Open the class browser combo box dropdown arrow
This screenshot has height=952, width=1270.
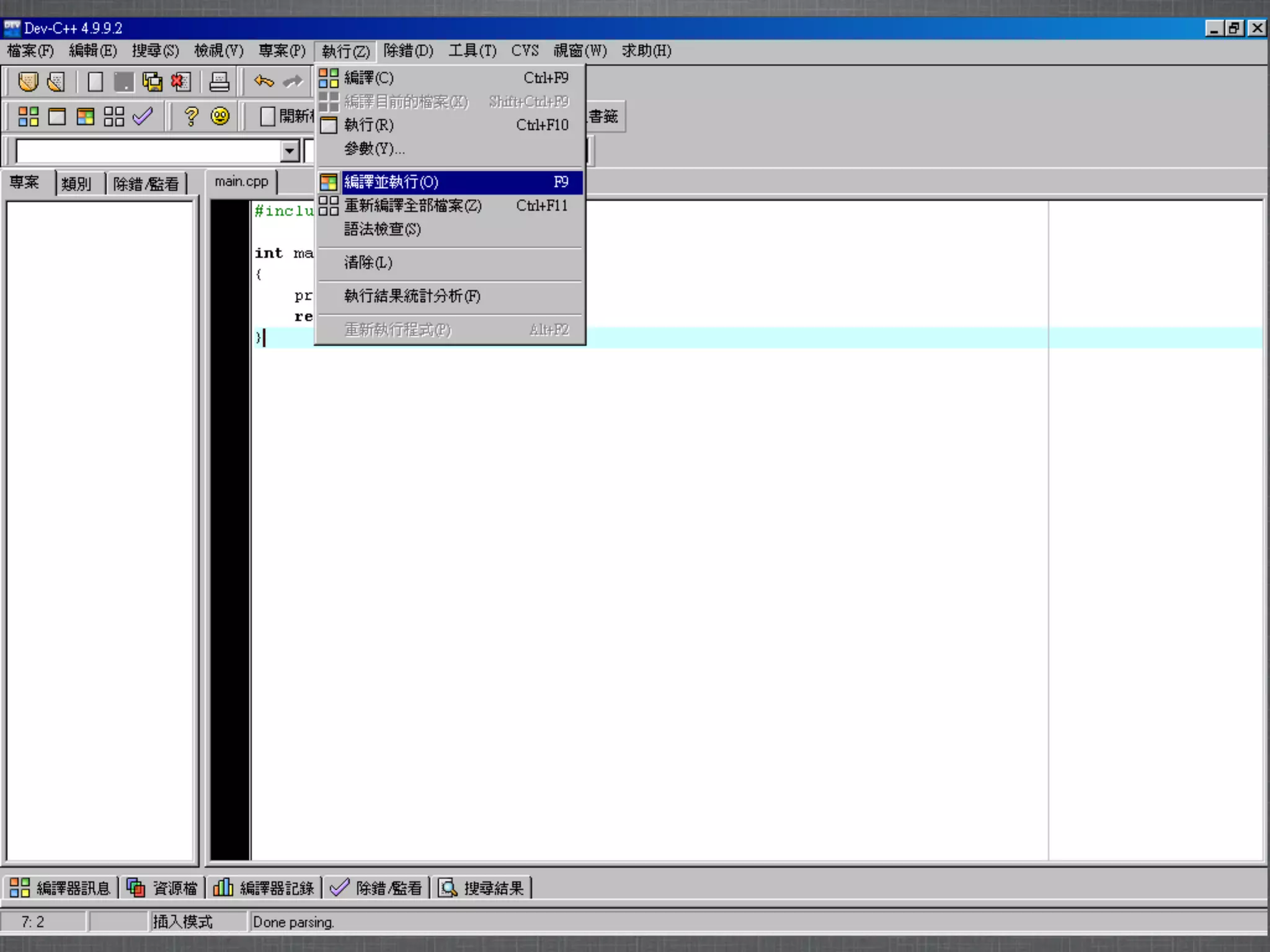coord(290,151)
